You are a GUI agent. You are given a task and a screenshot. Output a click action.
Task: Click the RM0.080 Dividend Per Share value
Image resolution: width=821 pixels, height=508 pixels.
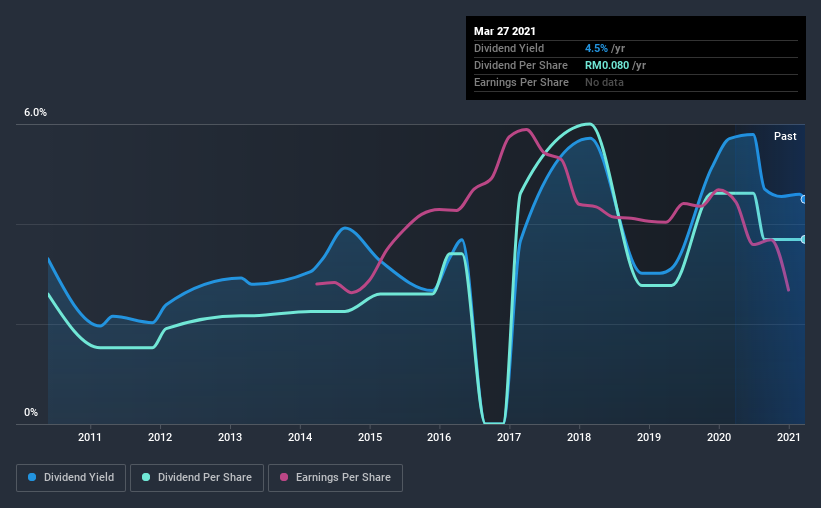click(x=607, y=65)
